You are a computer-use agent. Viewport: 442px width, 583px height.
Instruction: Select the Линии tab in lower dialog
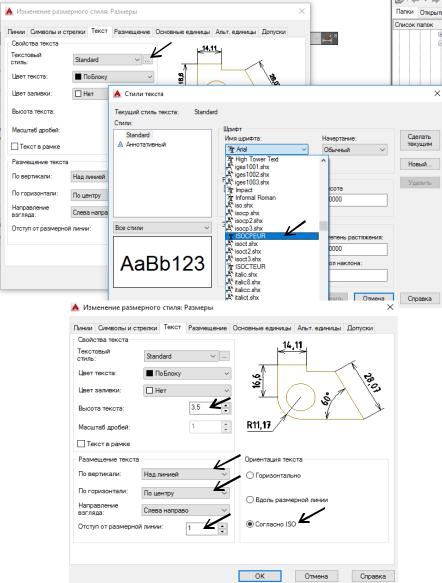click(83, 328)
